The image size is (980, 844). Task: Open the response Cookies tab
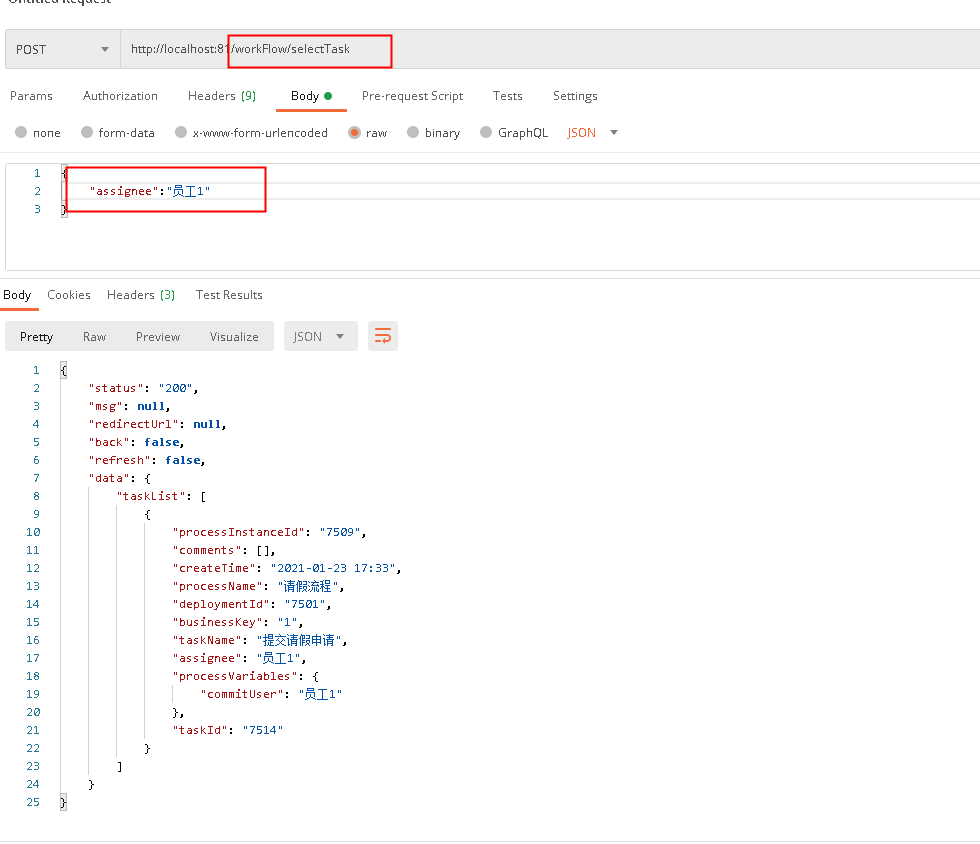[69, 294]
